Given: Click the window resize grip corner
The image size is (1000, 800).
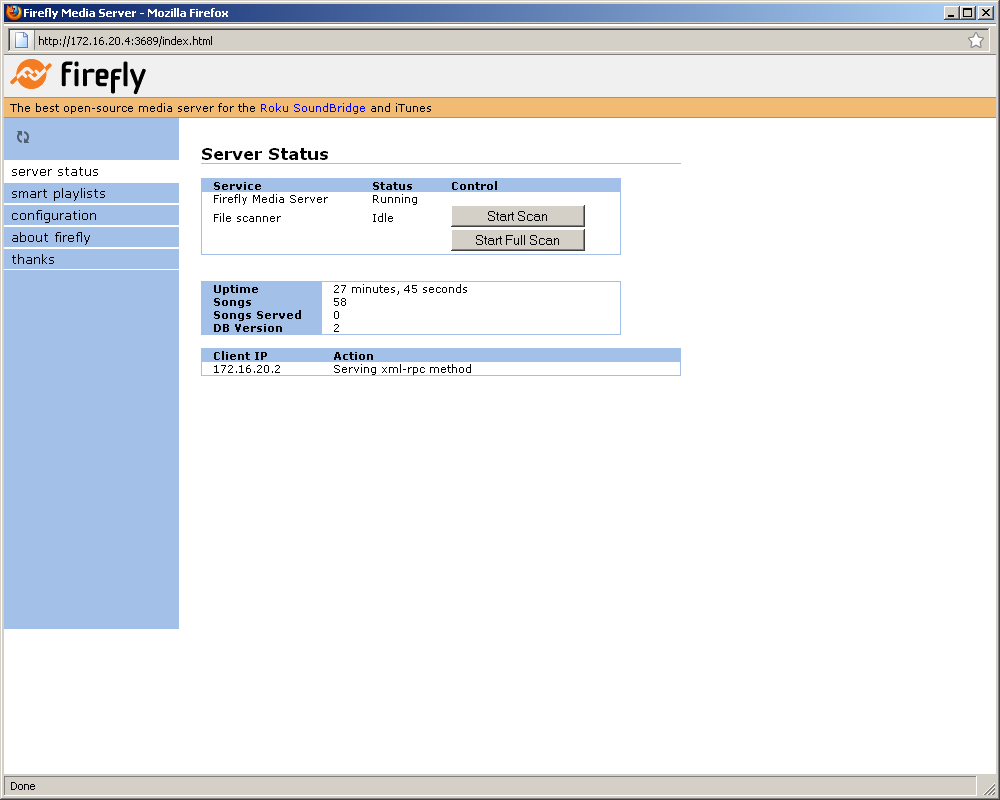Looking at the screenshot, I should [989, 789].
